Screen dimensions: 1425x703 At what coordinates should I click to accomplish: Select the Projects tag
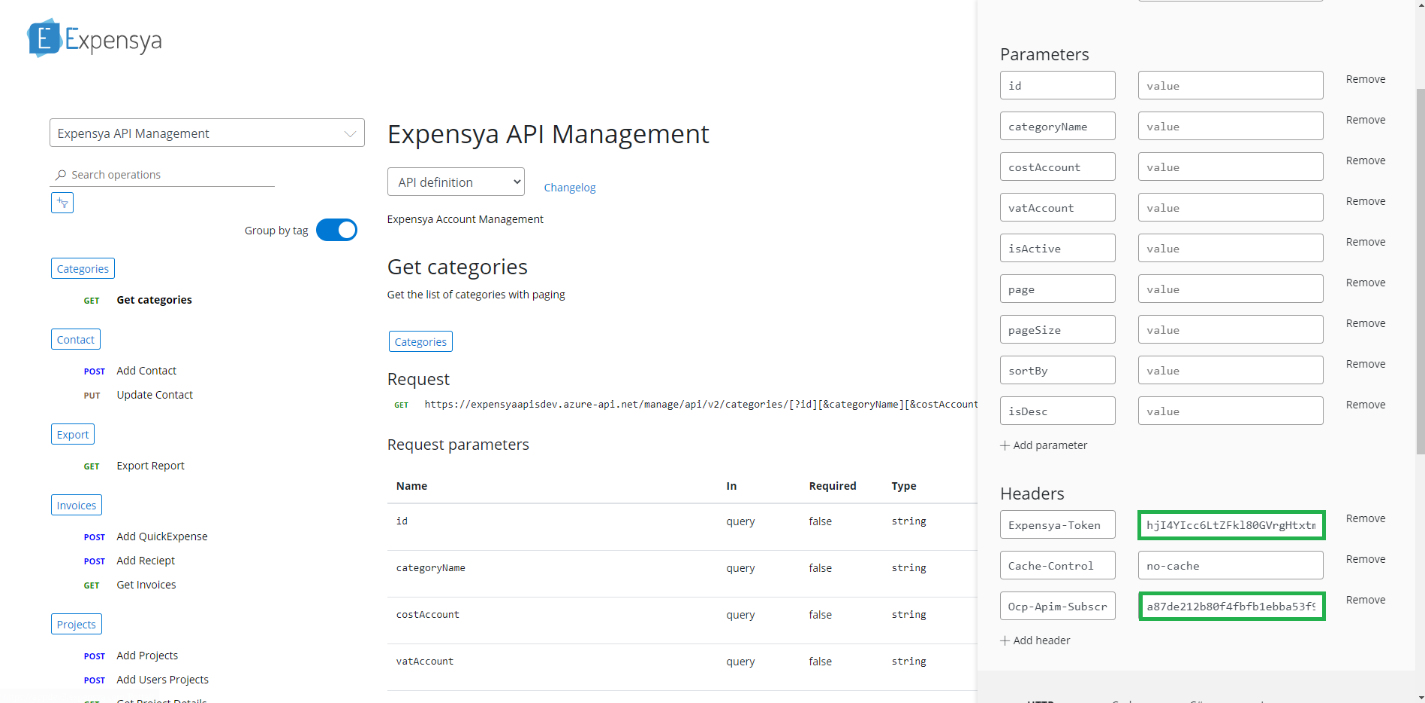tap(76, 625)
